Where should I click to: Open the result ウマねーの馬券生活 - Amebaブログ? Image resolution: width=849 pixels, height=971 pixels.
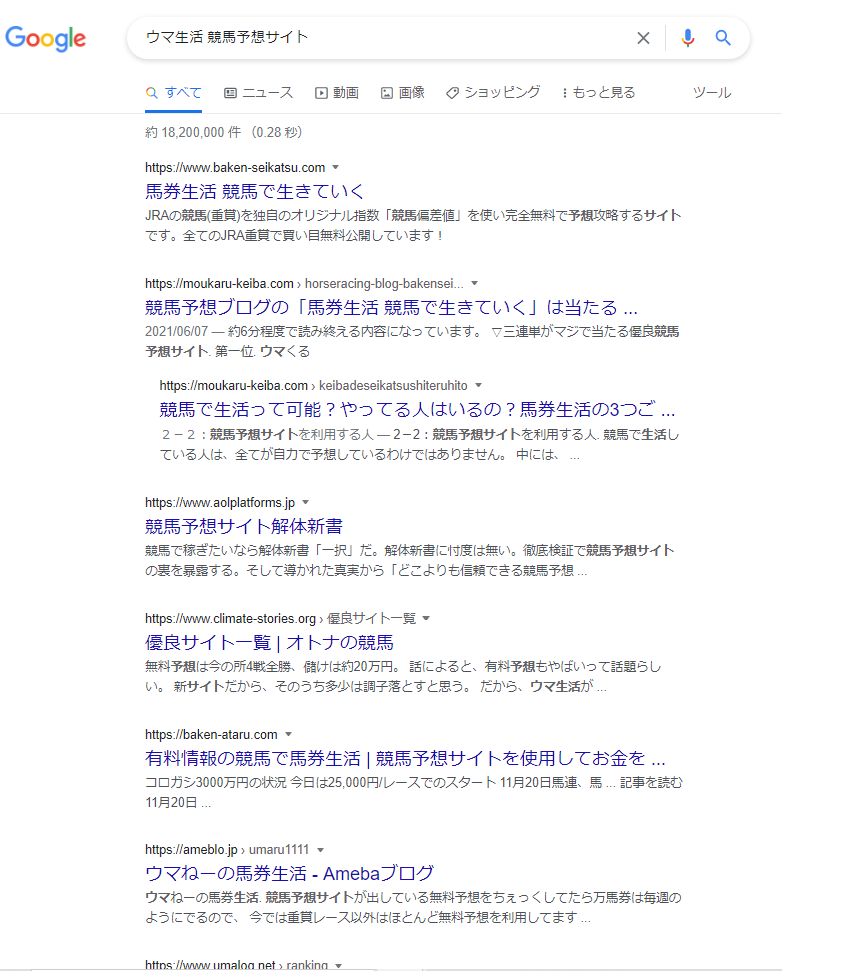pyautogui.click(x=289, y=874)
